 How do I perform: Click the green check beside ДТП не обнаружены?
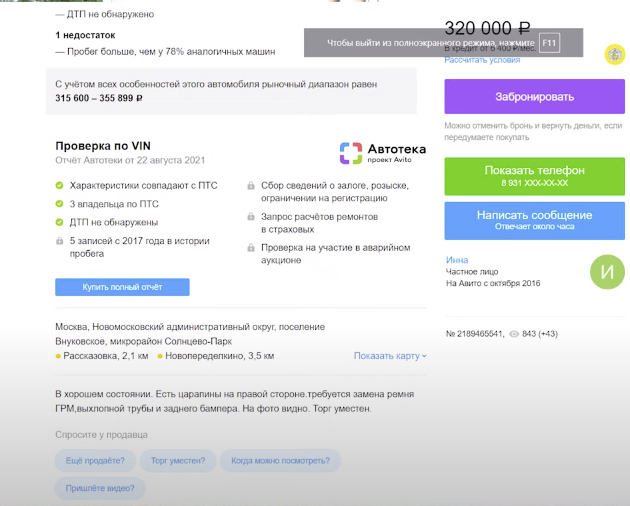[59, 222]
